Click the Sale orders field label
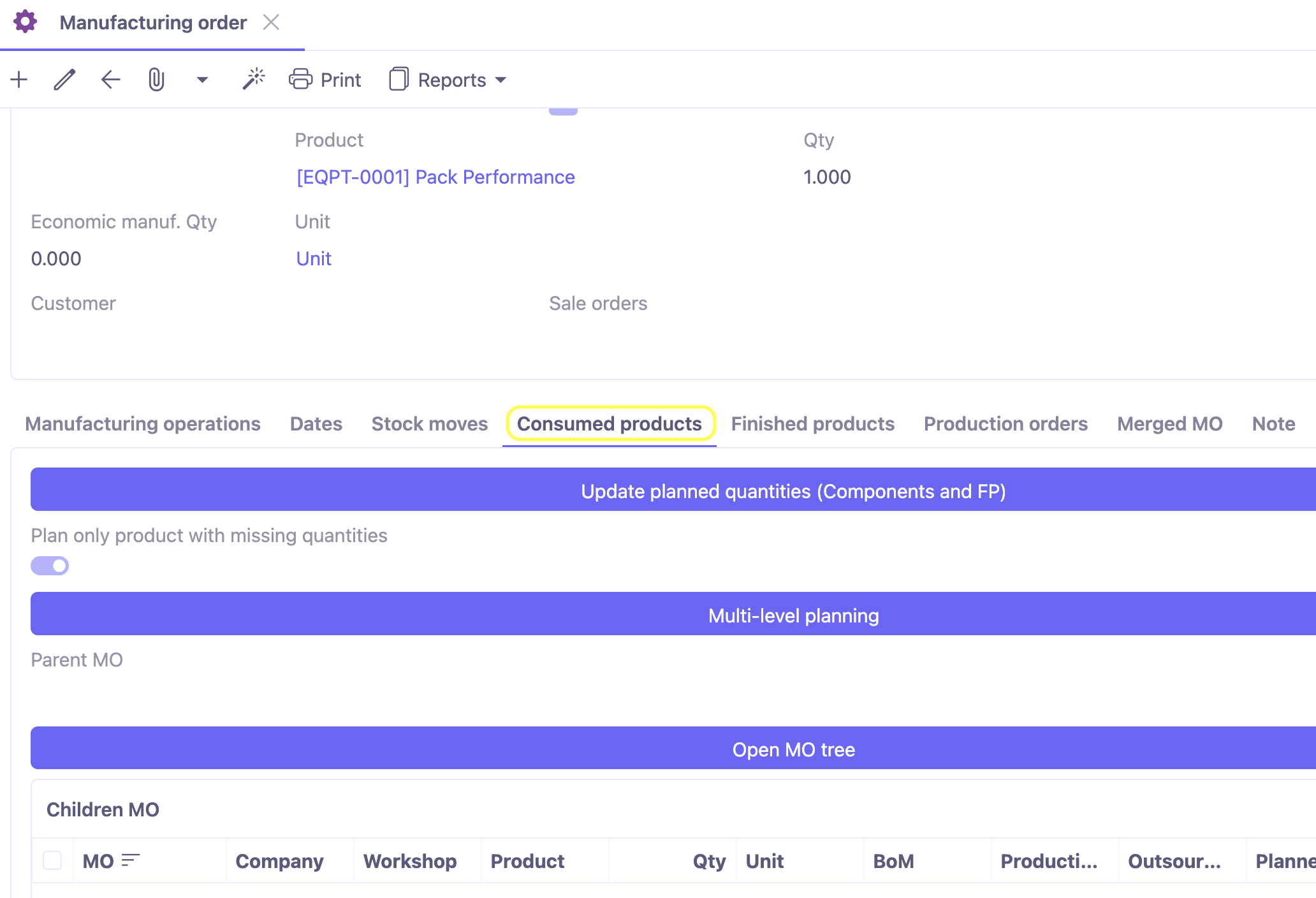1316x898 pixels. [598, 303]
